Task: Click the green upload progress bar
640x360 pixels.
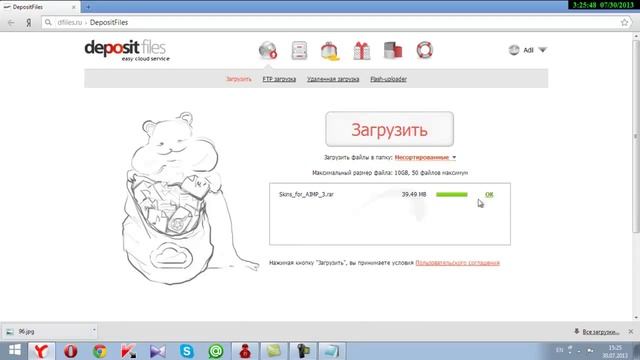Action: click(451, 195)
